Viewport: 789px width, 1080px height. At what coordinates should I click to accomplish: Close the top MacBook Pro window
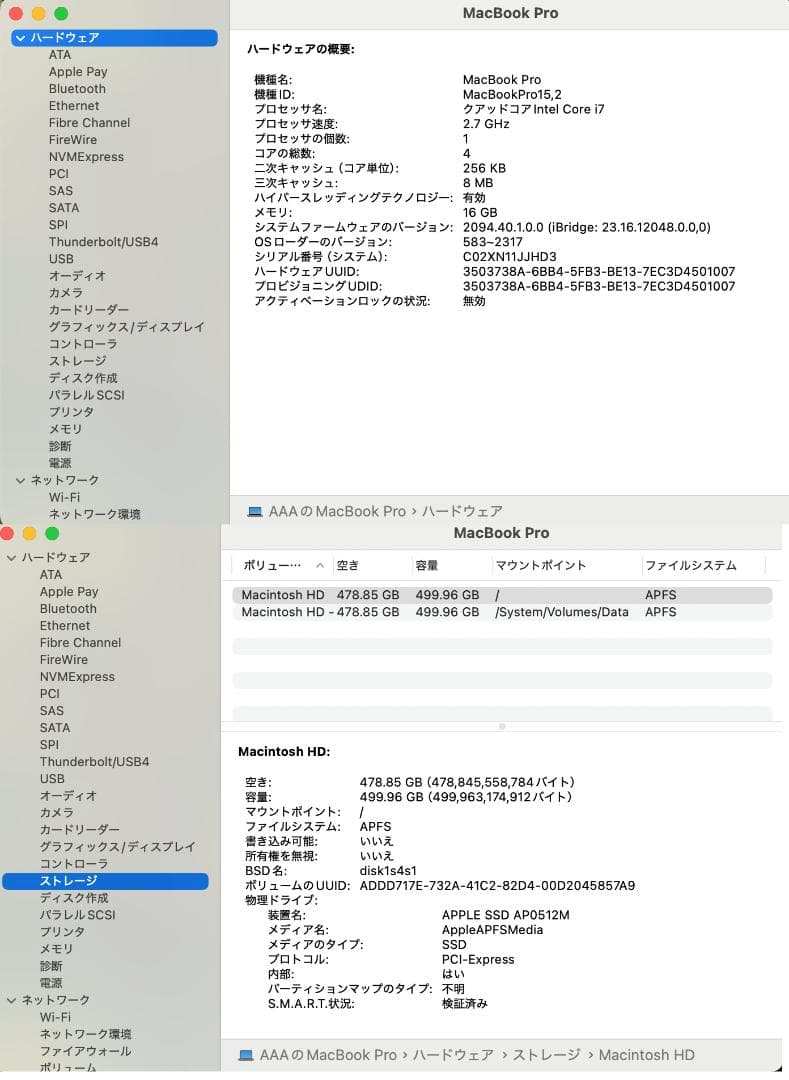tap(16, 13)
